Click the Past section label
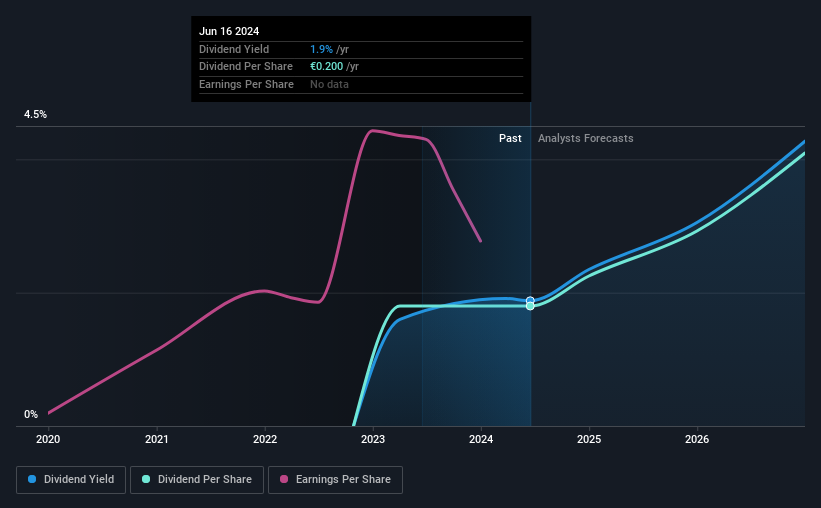This screenshot has width=821, height=508. point(510,138)
